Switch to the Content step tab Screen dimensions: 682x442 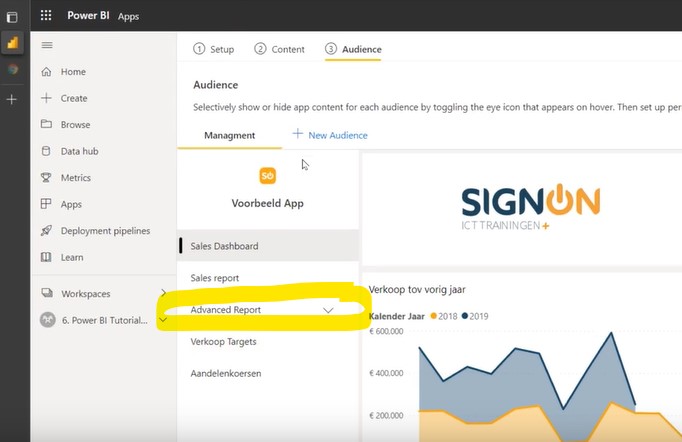click(280, 49)
